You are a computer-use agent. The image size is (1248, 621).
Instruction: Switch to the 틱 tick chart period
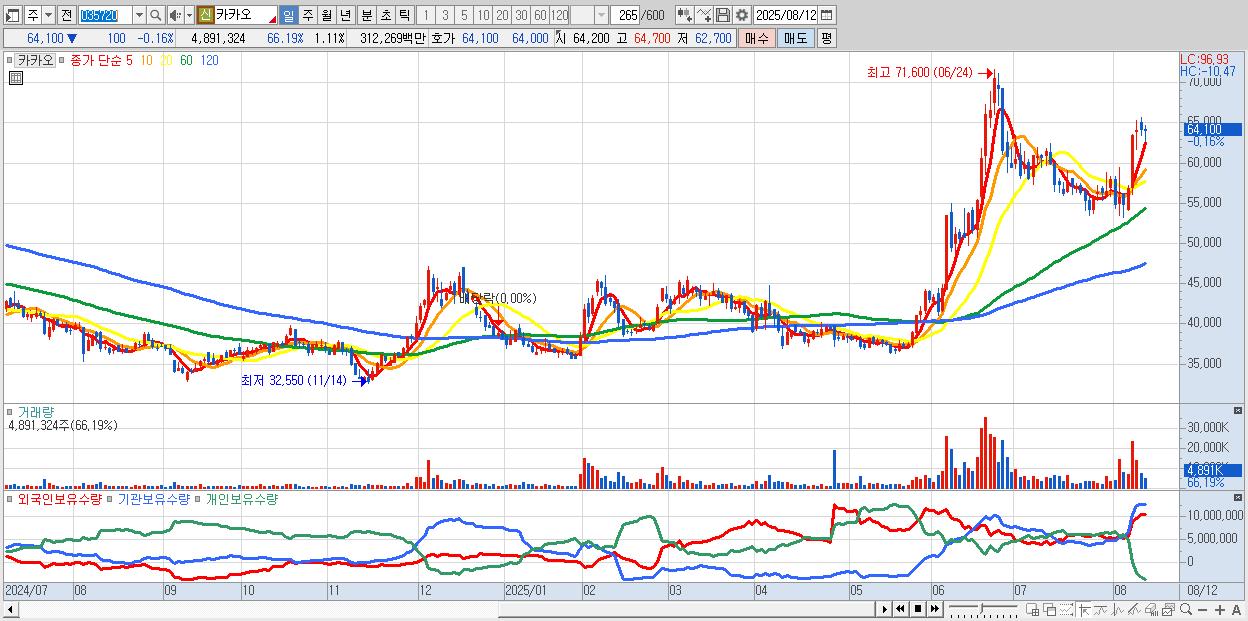[x=404, y=15]
